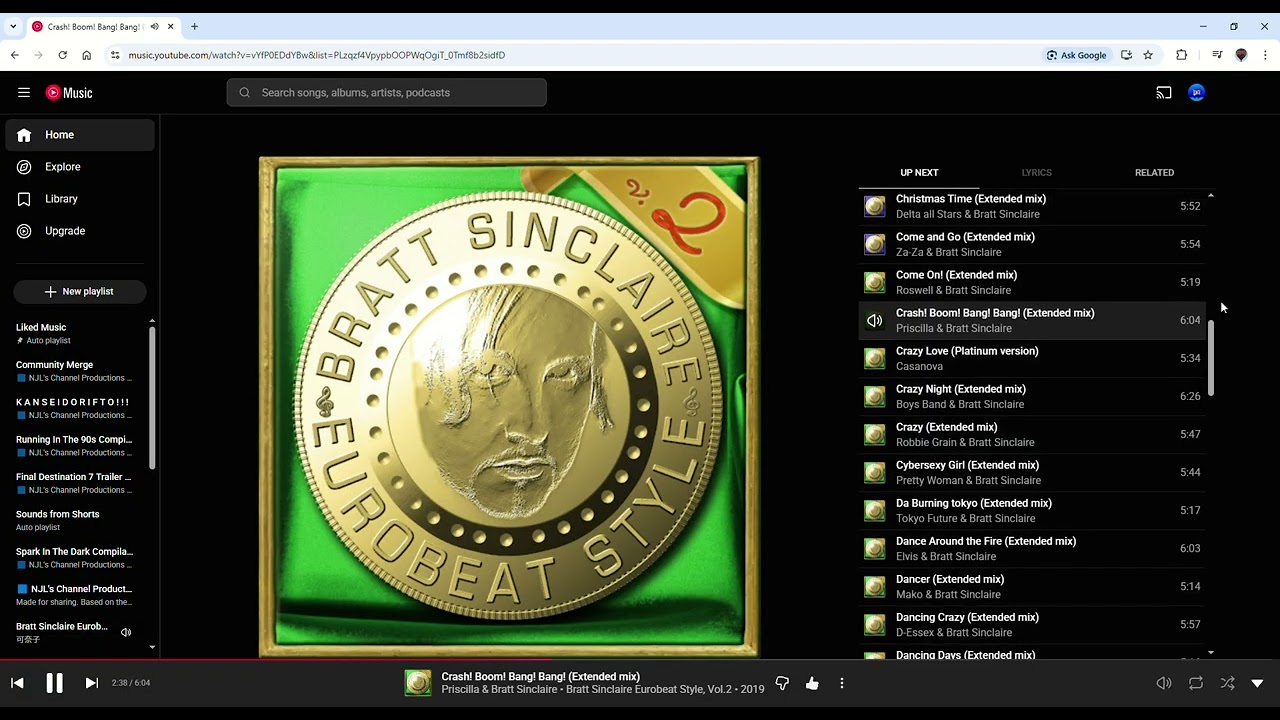Click the Bratt Sinclaire album artwork
This screenshot has width=1280, height=720.
tap(509, 407)
